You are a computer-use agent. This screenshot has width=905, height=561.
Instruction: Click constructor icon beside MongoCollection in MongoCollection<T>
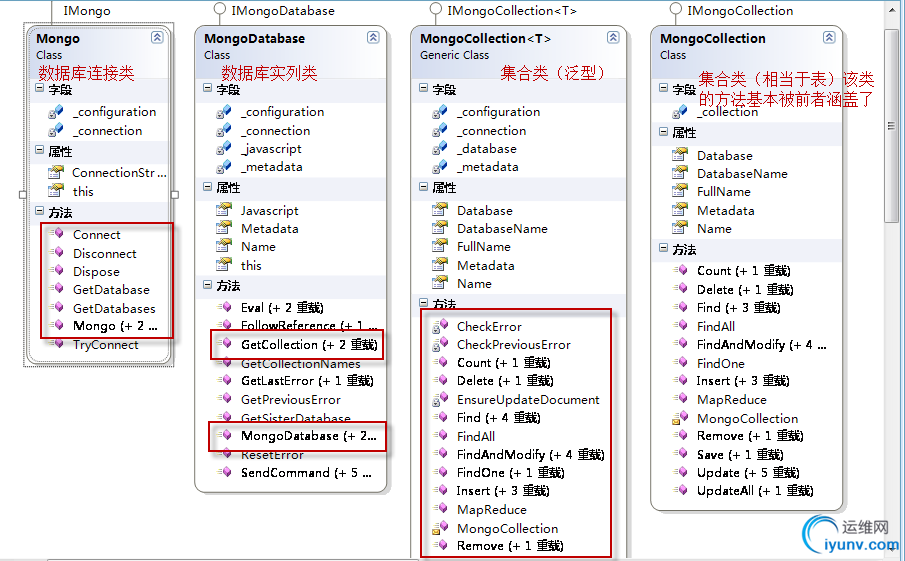click(x=440, y=528)
